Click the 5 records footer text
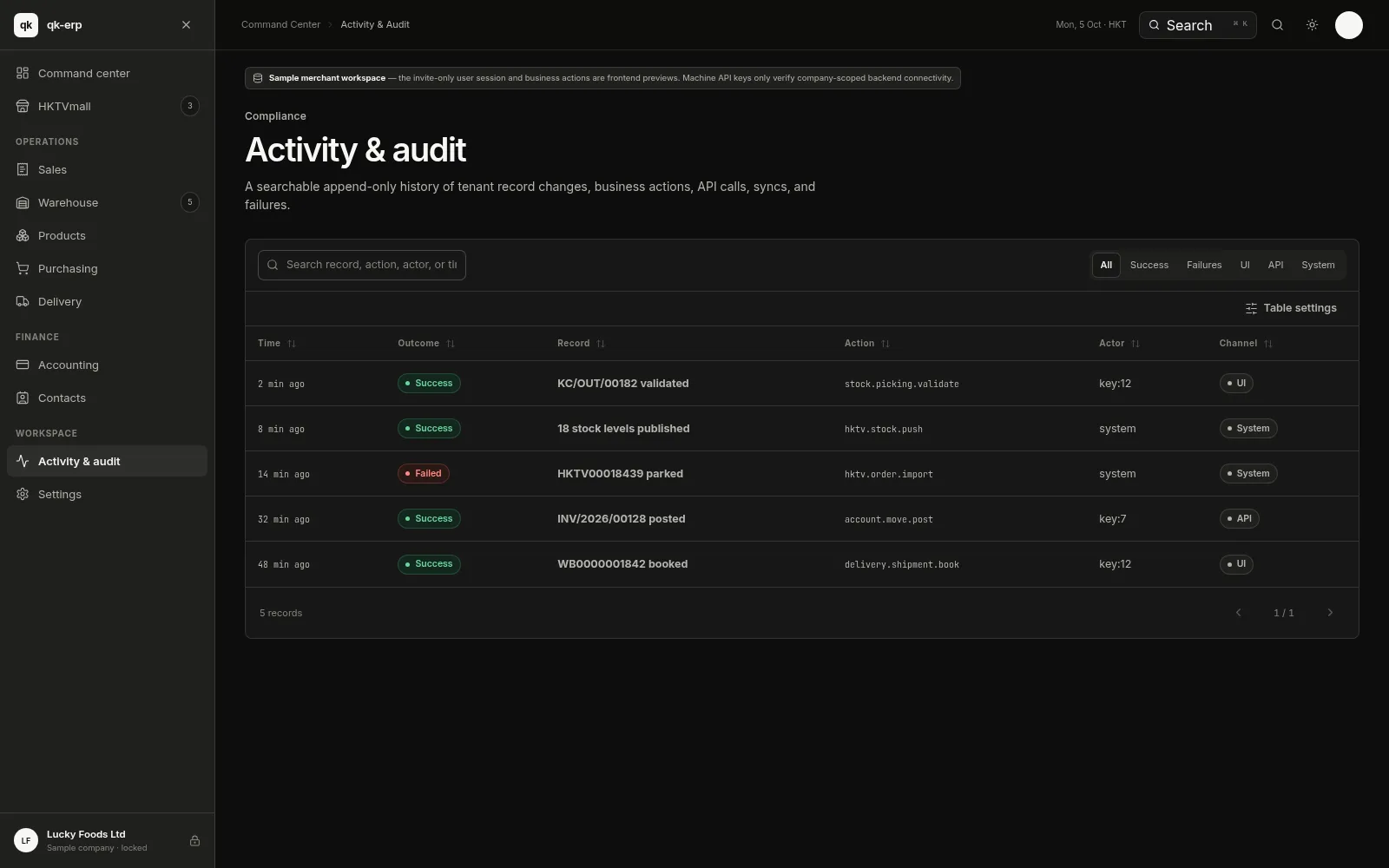 [x=281, y=613]
